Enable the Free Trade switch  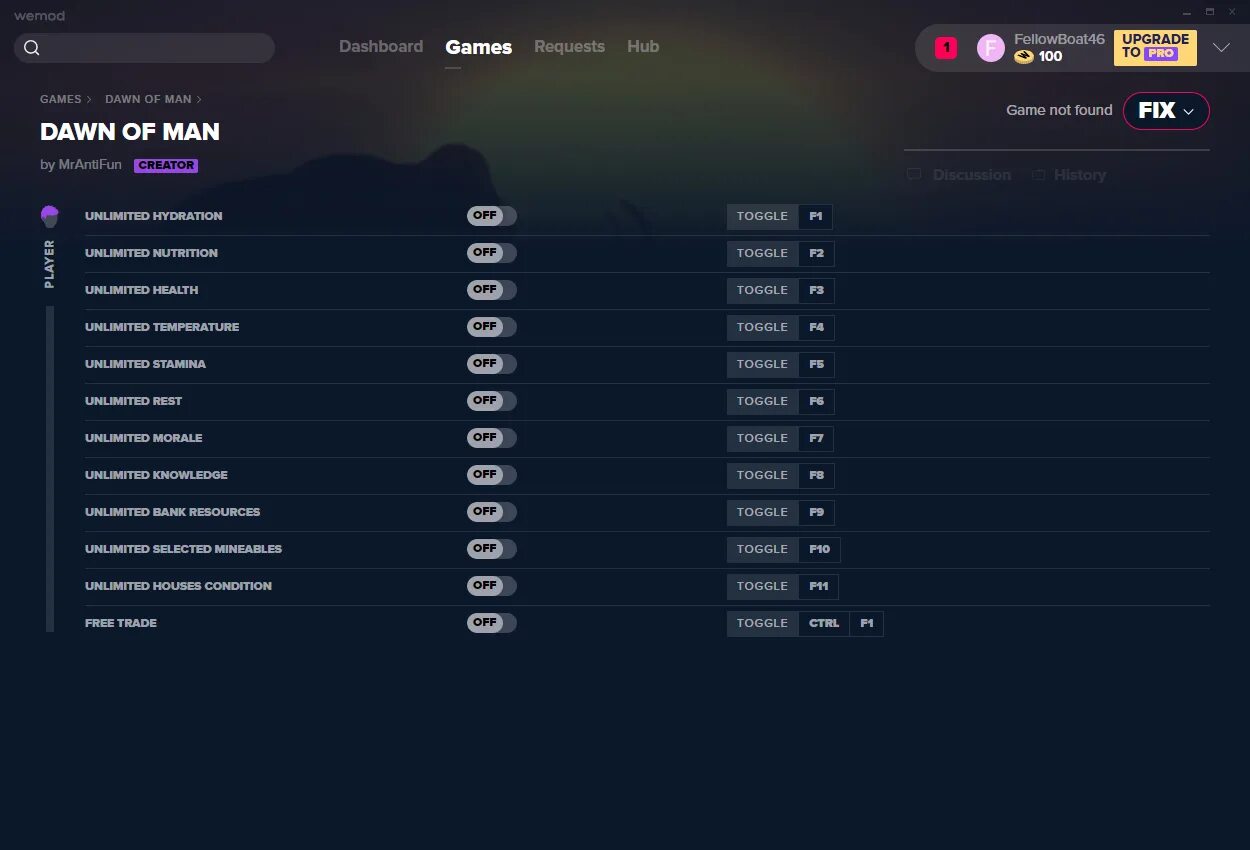[x=492, y=623]
